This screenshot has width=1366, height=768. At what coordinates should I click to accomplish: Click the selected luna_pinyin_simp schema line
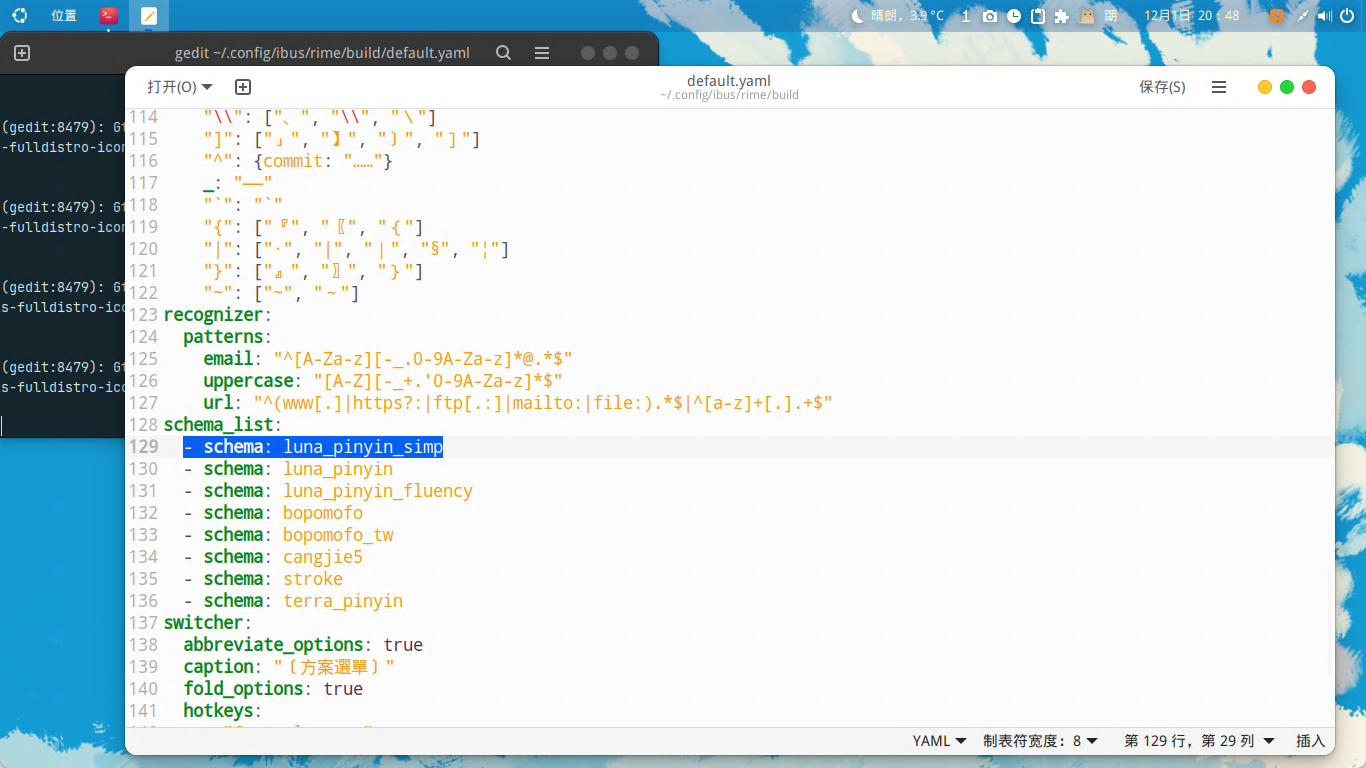coord(313,447)
